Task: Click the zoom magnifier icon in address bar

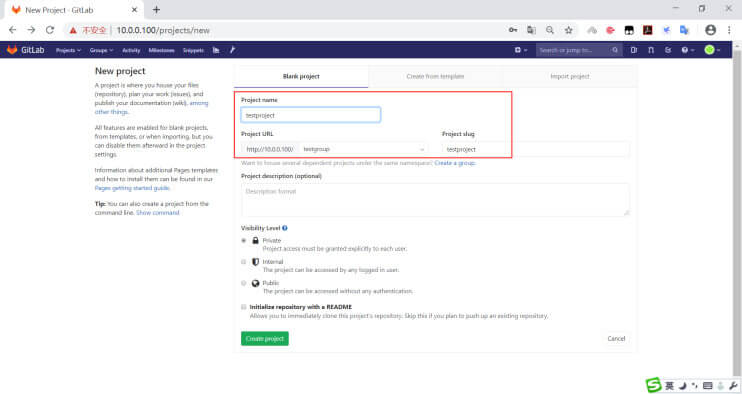Action: pos(549,30)
